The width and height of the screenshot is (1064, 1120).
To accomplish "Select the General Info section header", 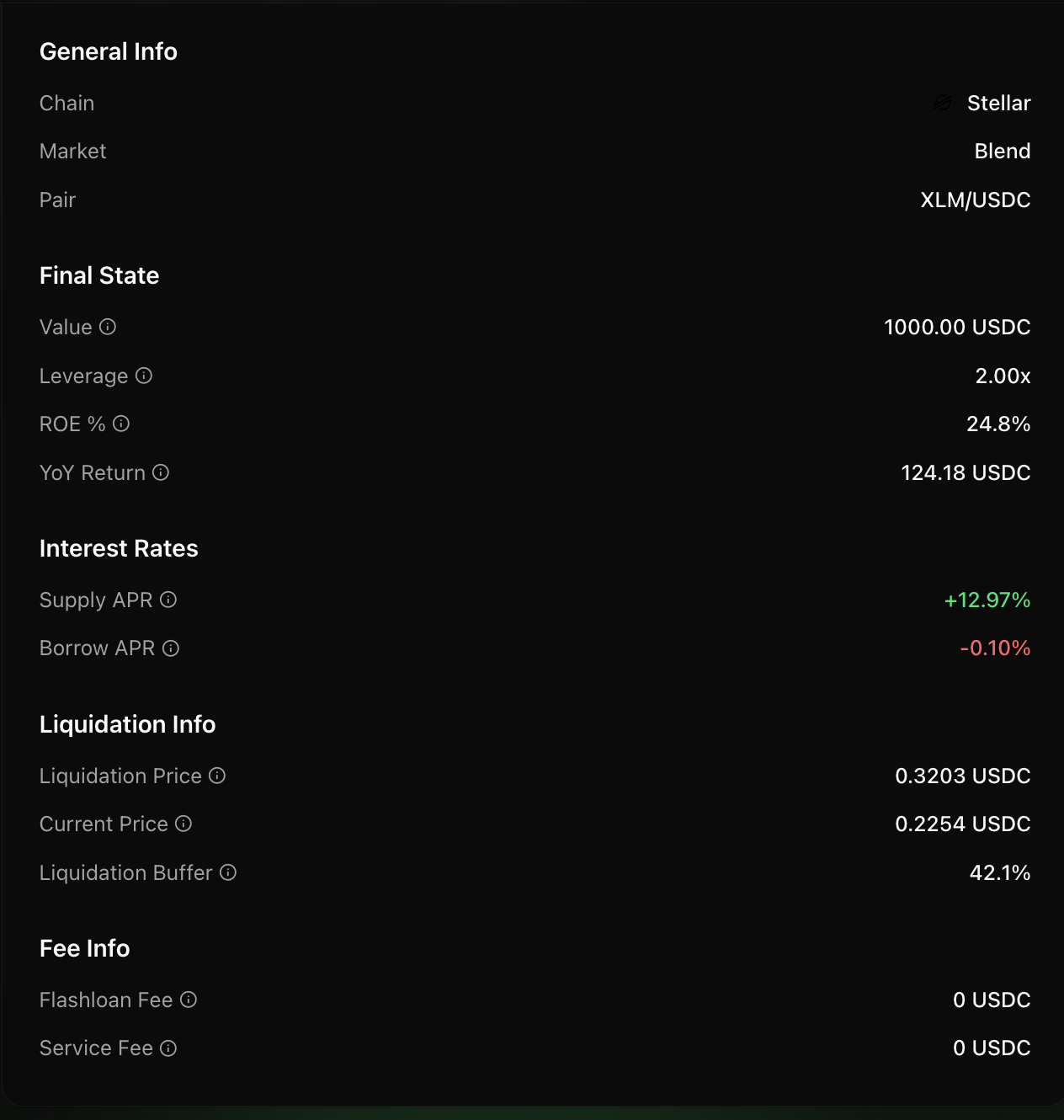I will 108,51.
